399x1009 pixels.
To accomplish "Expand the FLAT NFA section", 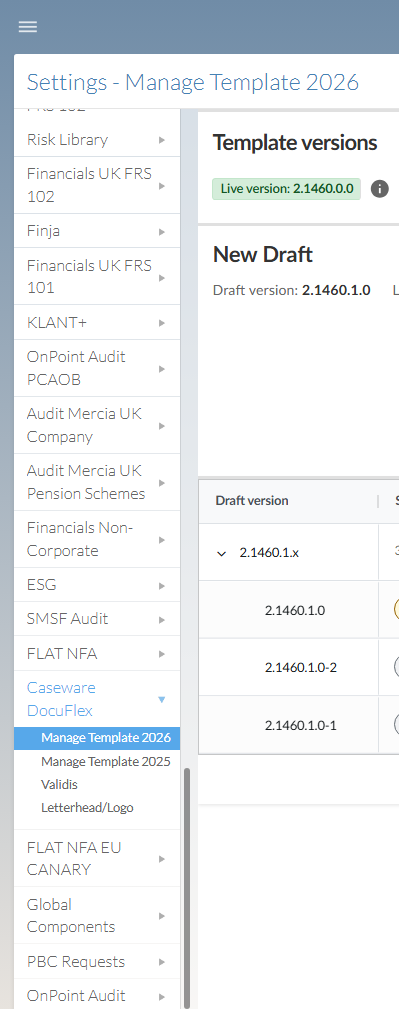I will [x=97, y=654].
